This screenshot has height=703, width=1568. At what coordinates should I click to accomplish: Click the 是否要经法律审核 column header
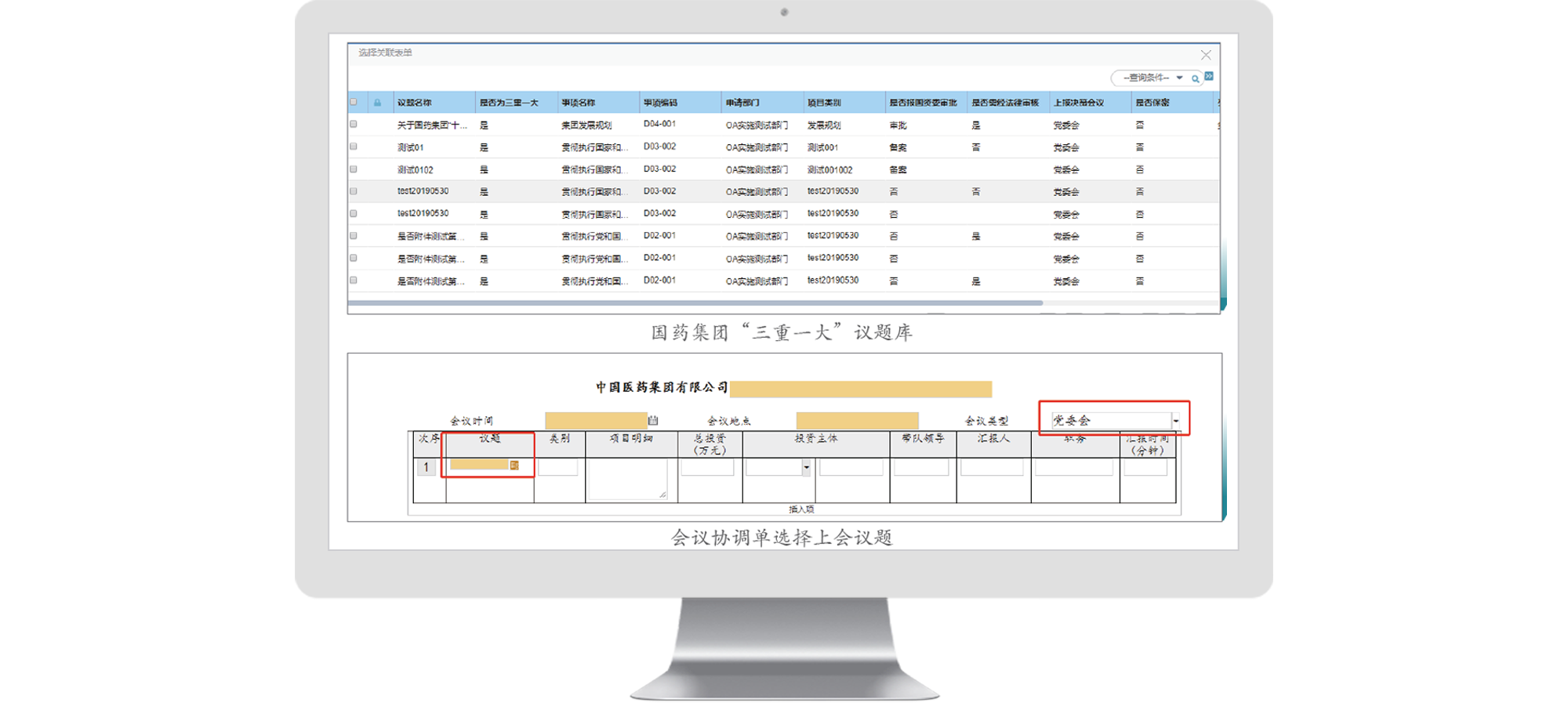[x=1005, y=103]
